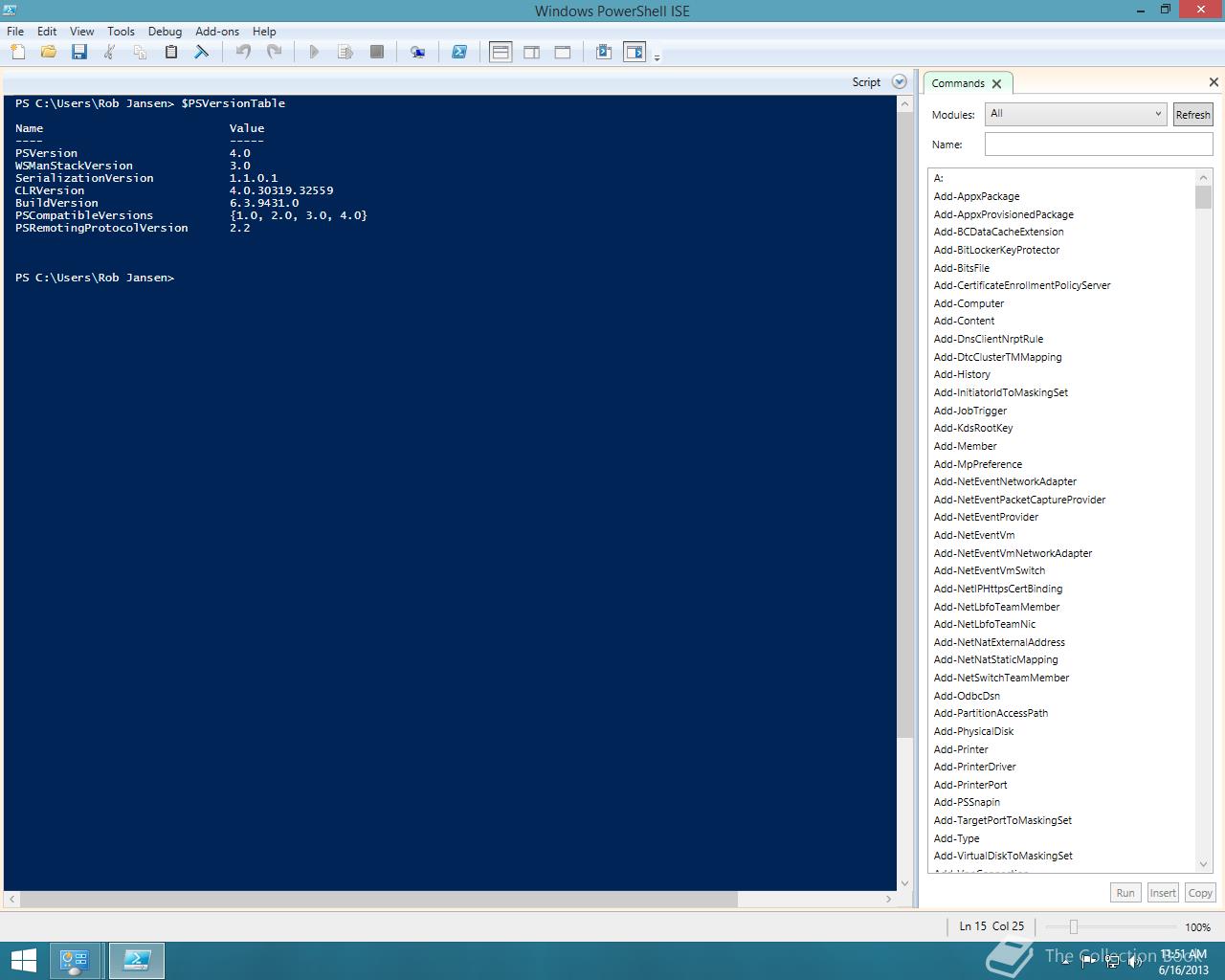1225x980 pixels.
Task: Show script pane on right layout icon
Action: coord(531,52)
